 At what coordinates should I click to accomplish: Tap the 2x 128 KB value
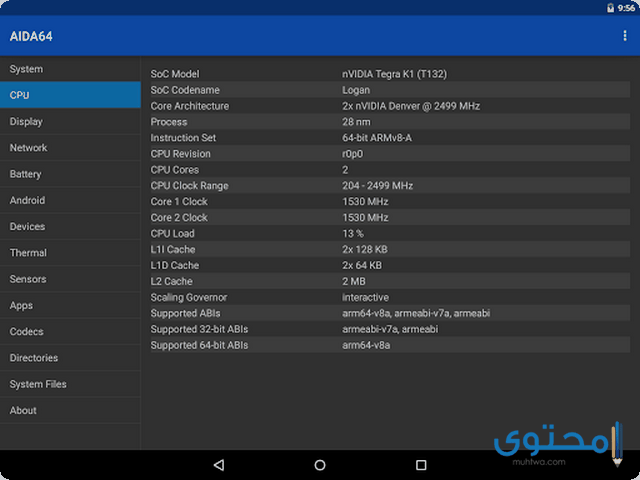coord(365,249)
